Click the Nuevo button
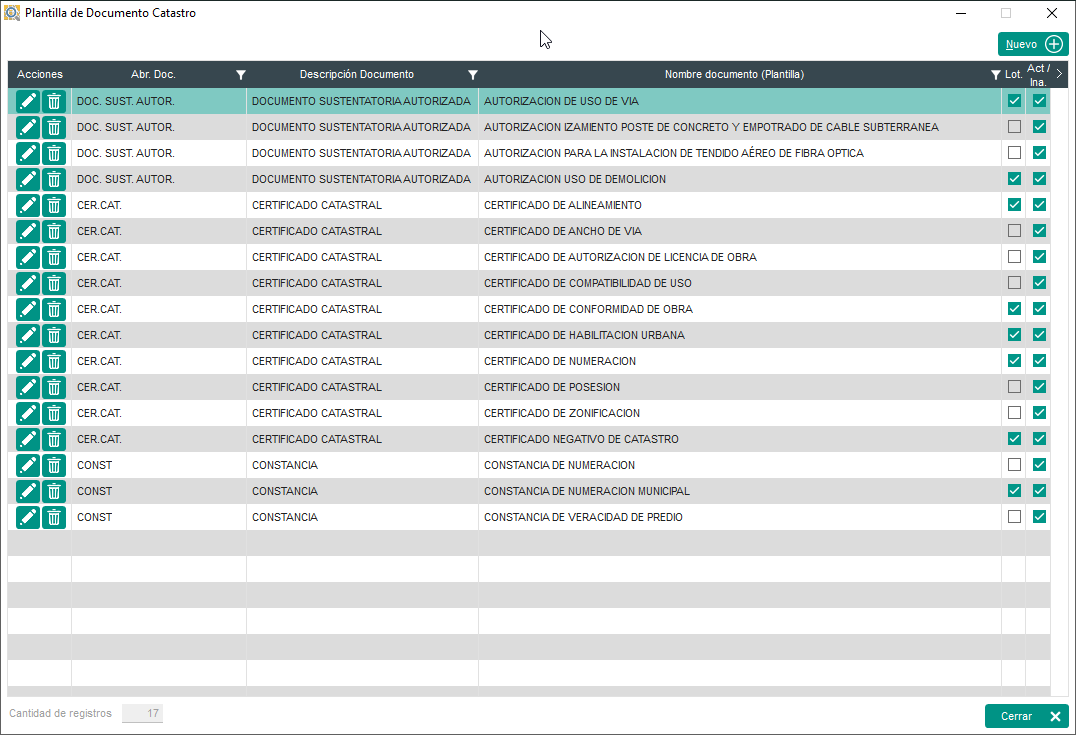This screenshot has height=735, width=1076. pos(1033,44)
